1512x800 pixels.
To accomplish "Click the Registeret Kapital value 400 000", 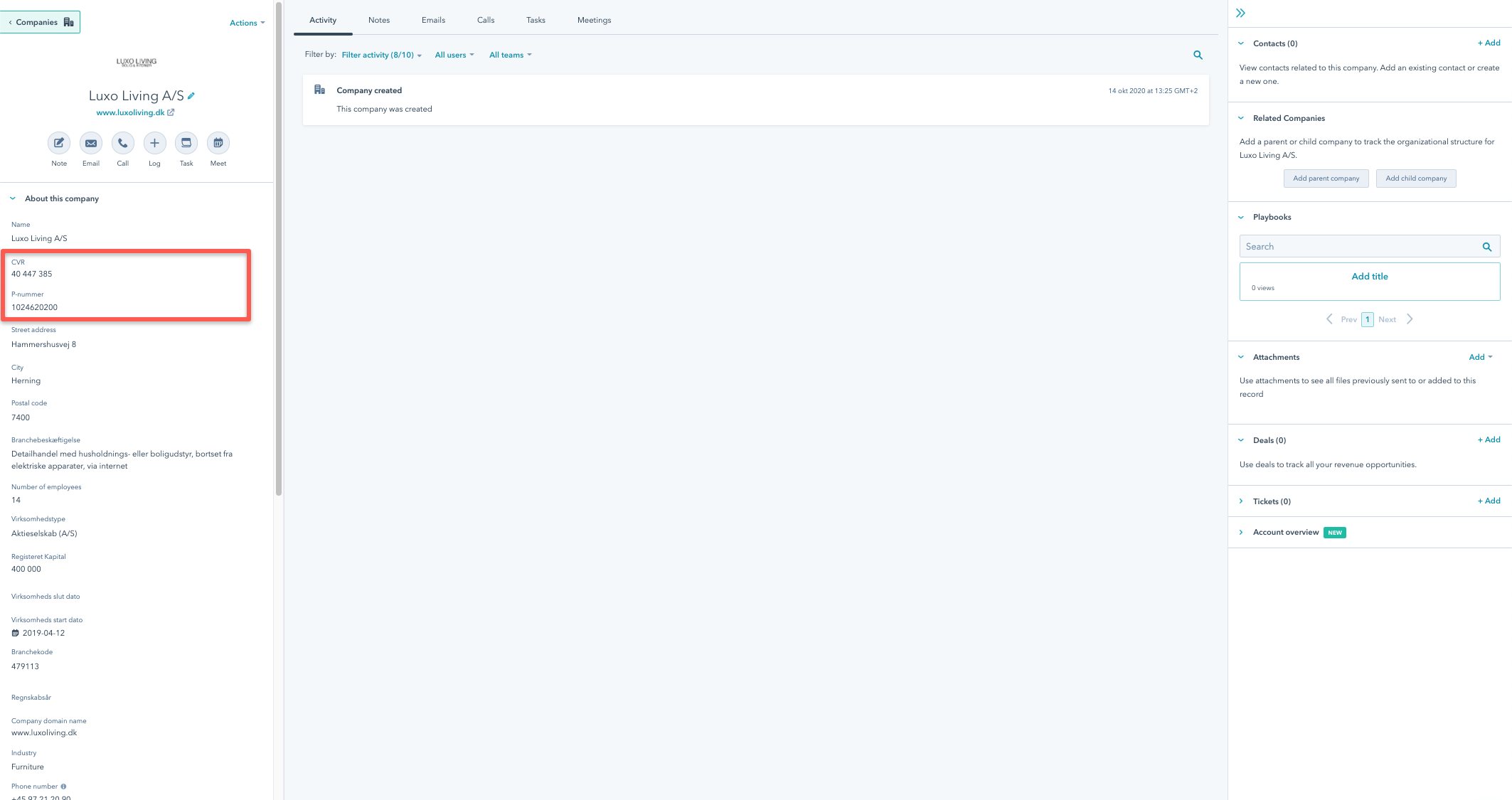I will 26,569.
